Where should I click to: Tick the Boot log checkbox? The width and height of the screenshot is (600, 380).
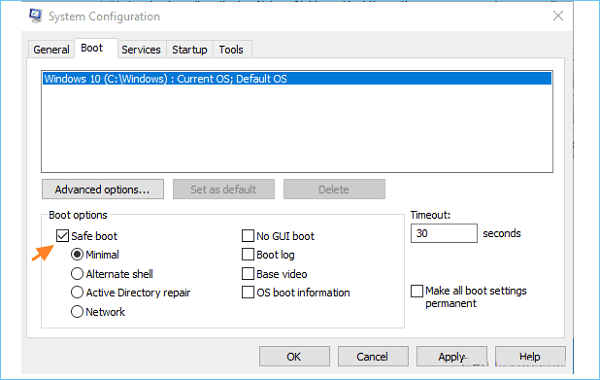click(x=248, y=254)
